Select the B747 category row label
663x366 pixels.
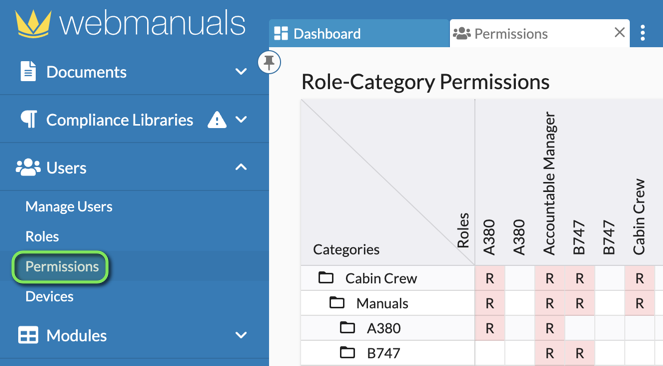click(384, 353)
